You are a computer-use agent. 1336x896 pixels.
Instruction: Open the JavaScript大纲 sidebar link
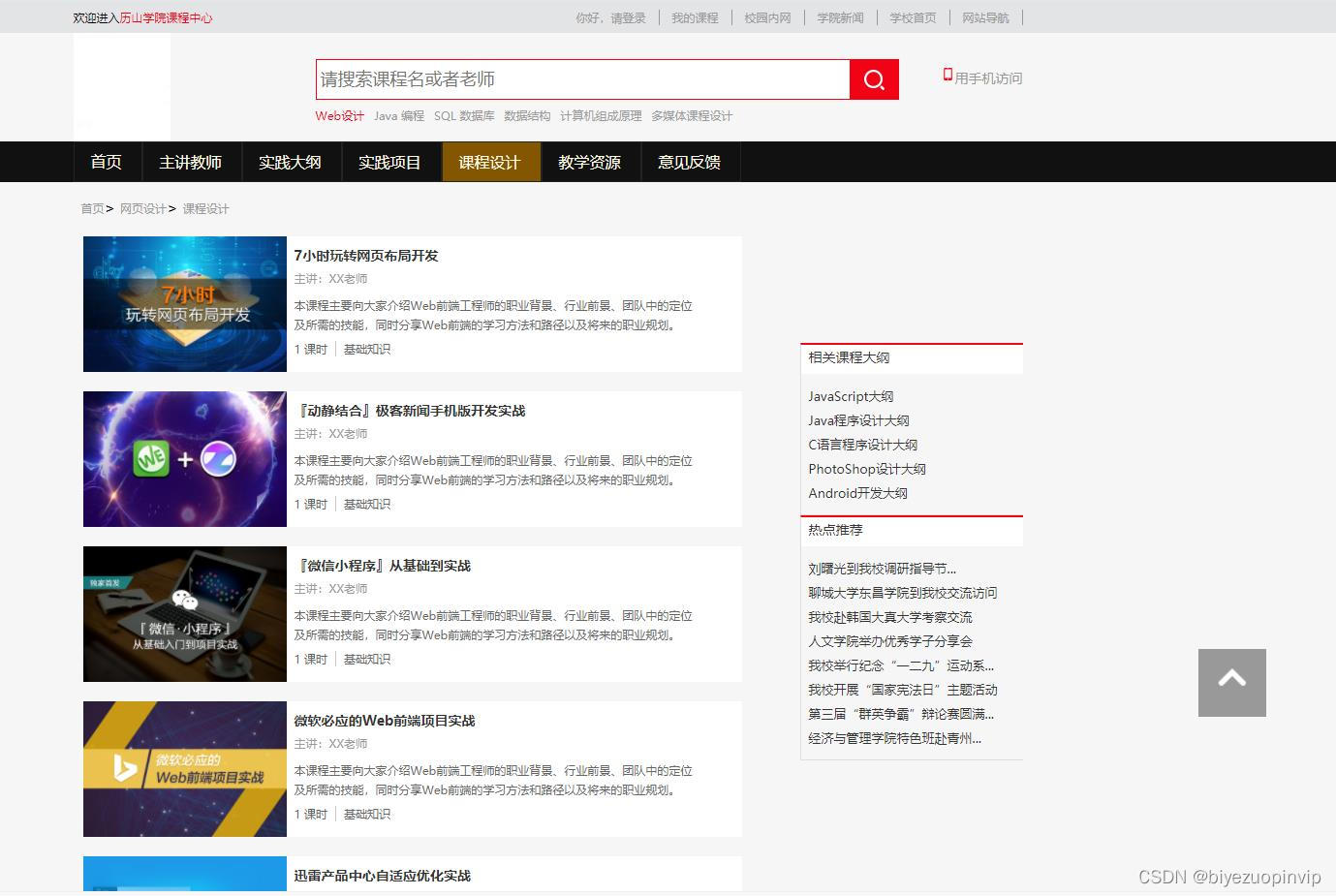coord(852,396)
